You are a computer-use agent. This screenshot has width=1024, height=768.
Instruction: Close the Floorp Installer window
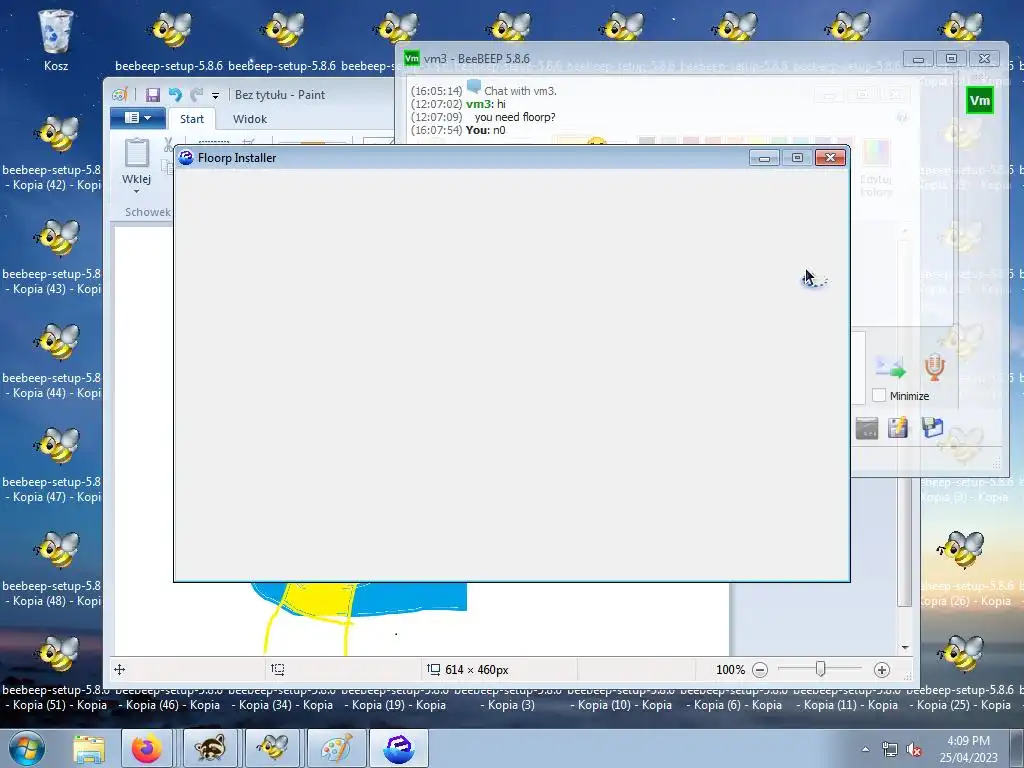pyautogui.click(x=830, y=157)
